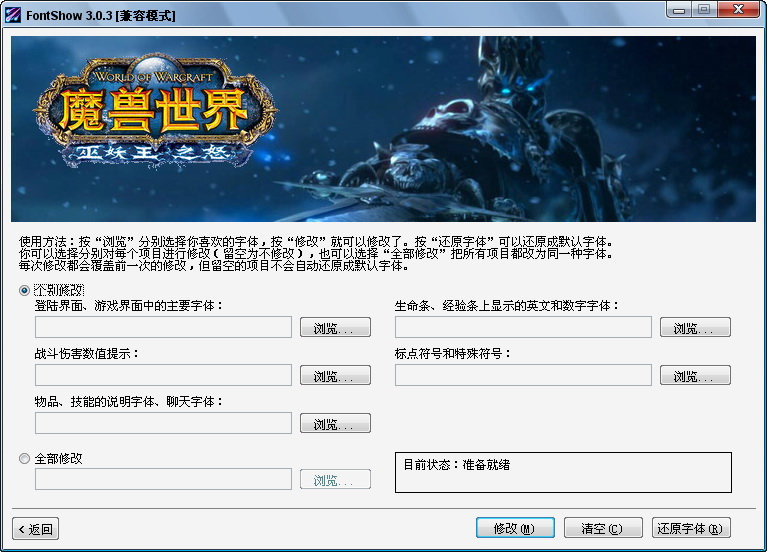This screenshot has height=552, width=767.
Task: Click the 战斗伤害数值提示 input field
Action: click(x=163, y=375)
